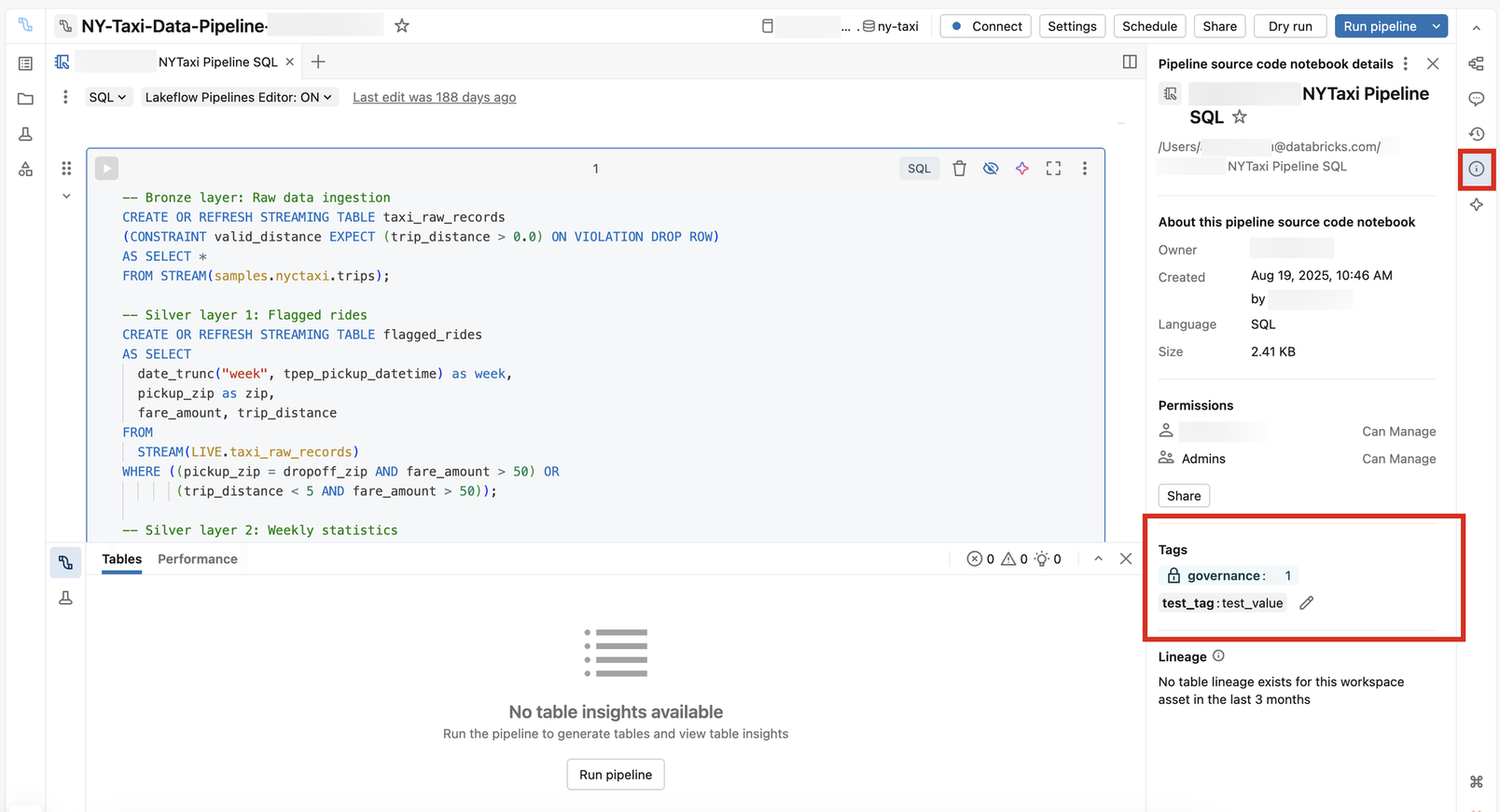Viewport: 1500px width, 812px height.
Task: Toggle cell visibility with eye icon
Action: [x=991, y=169]
